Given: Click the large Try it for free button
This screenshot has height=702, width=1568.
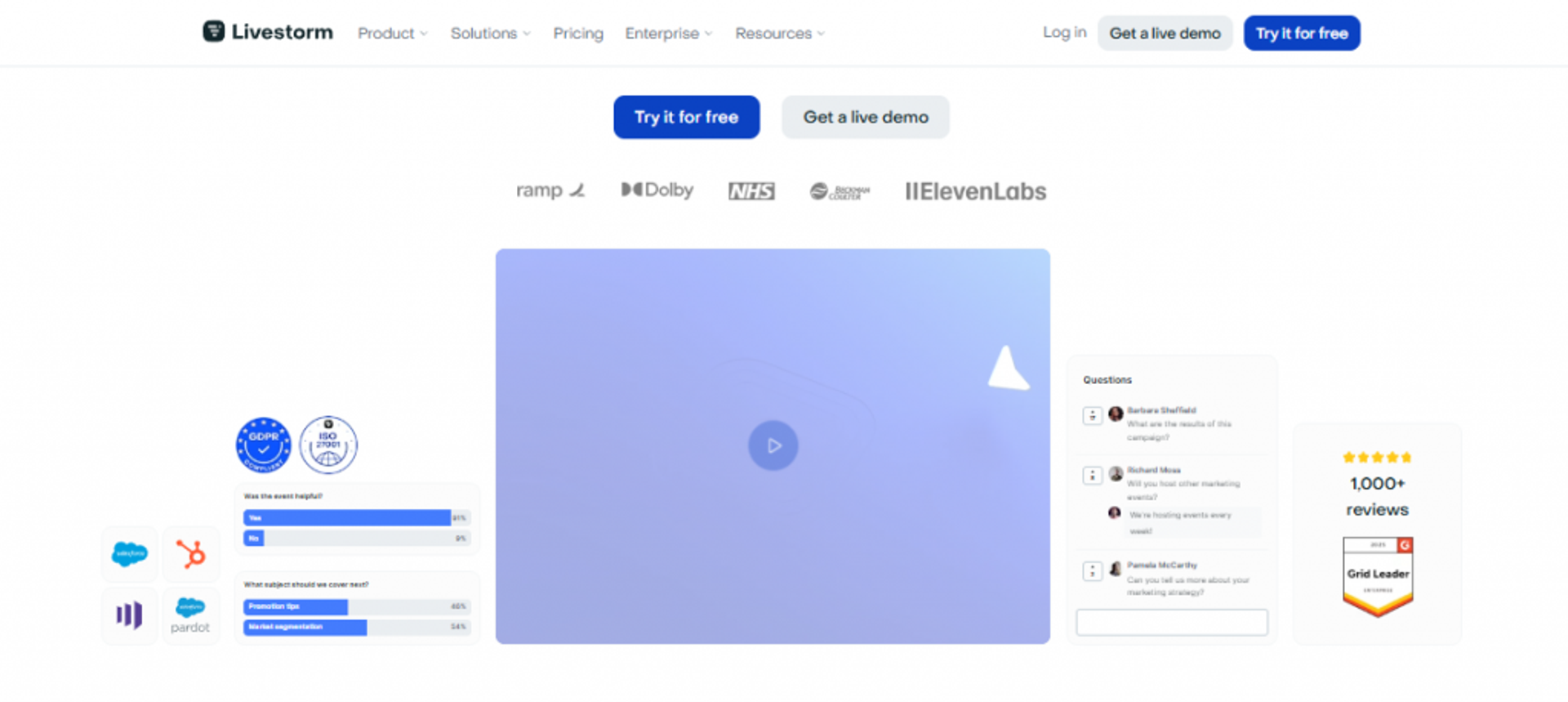Looking at the screenshot, I should (686, 117).
